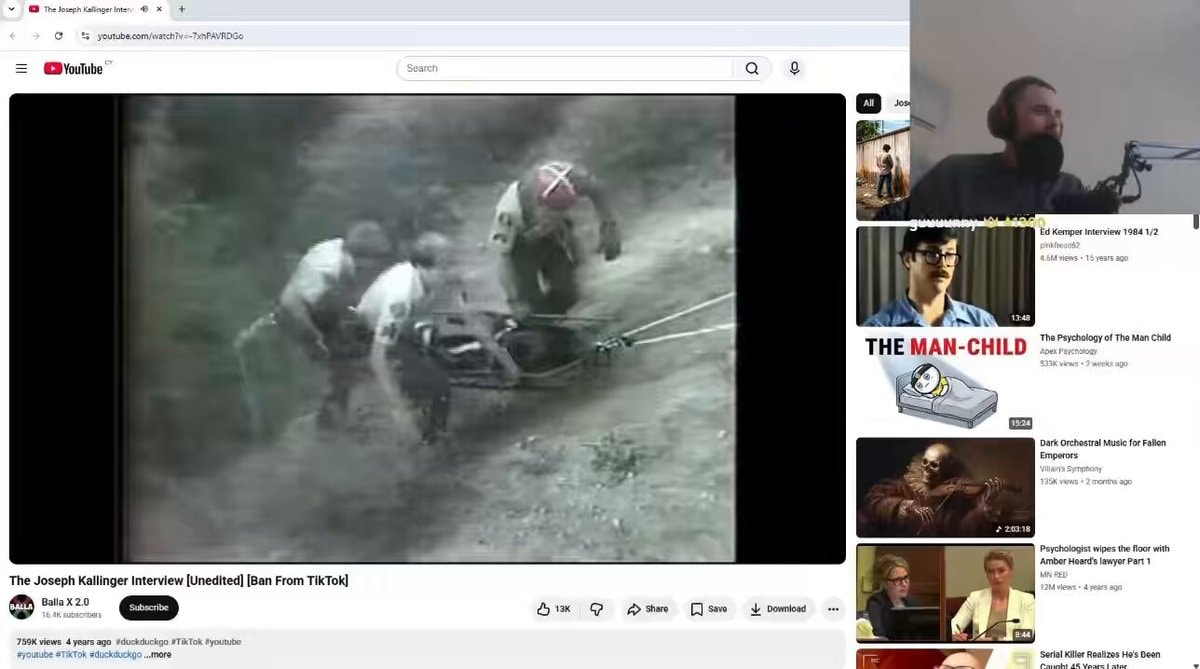
Task: Click the video title The Joseph Kallinger Interview
Action: coord(179,581)
